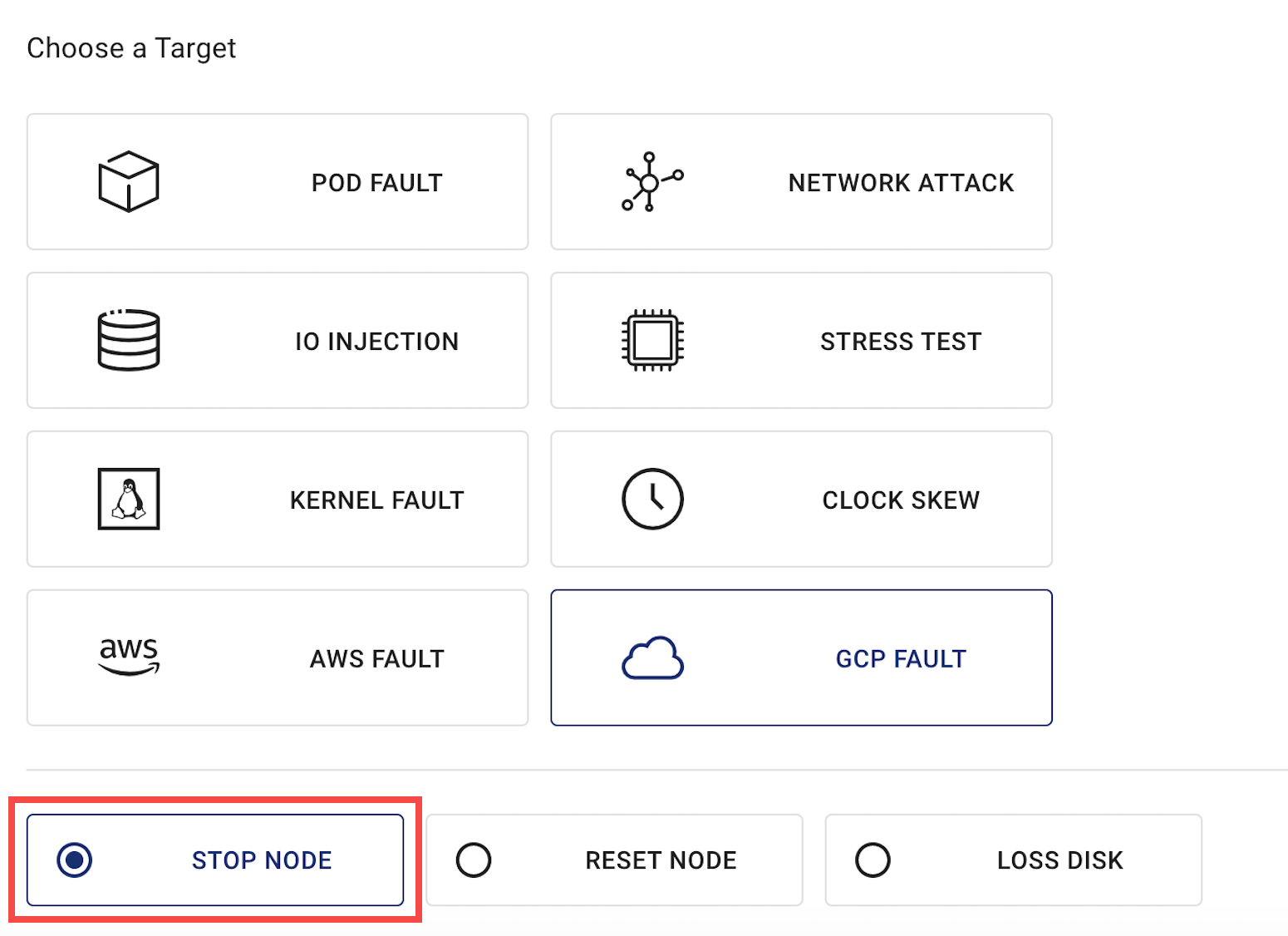
Task: Click the GCP FAULT label text
Action: 901,659
